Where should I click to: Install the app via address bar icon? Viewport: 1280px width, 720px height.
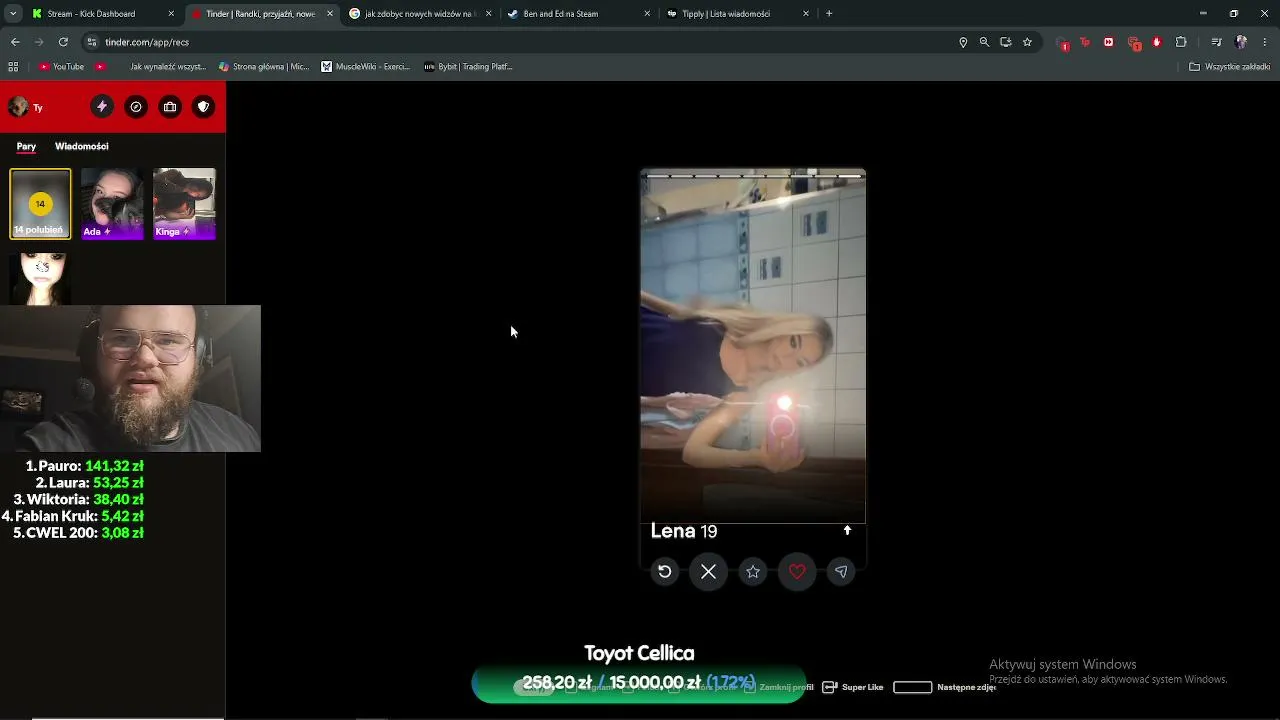tap(1006, 42)
